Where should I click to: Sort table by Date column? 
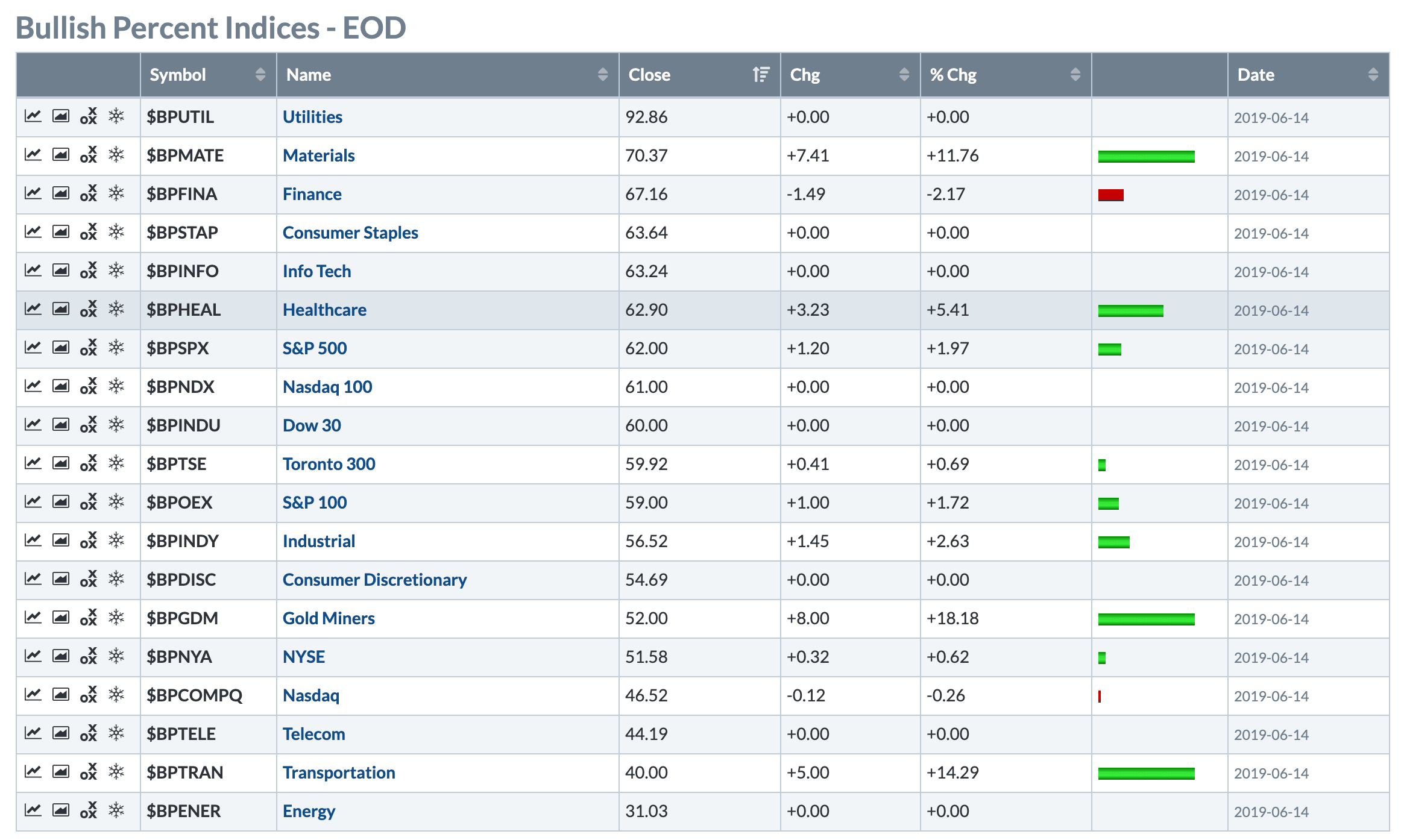[x=1373, y=75]
